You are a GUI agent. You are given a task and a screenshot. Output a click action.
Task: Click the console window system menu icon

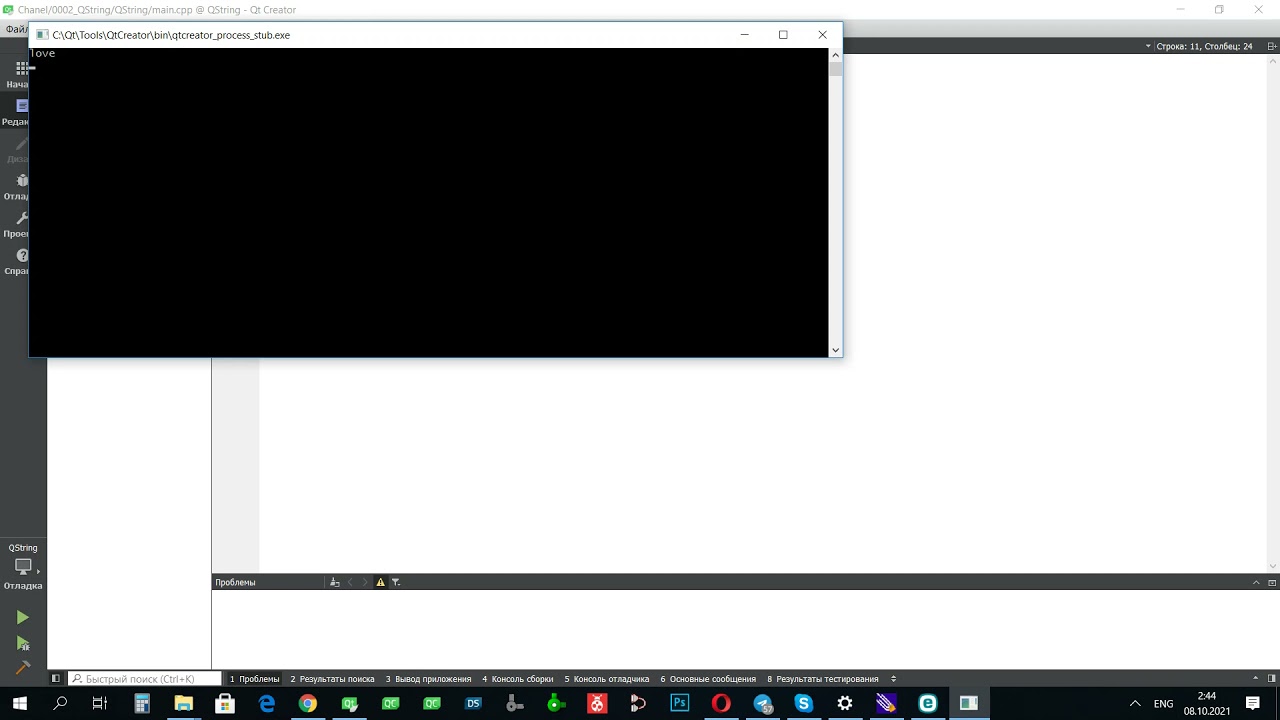click(x=42, y=35)
